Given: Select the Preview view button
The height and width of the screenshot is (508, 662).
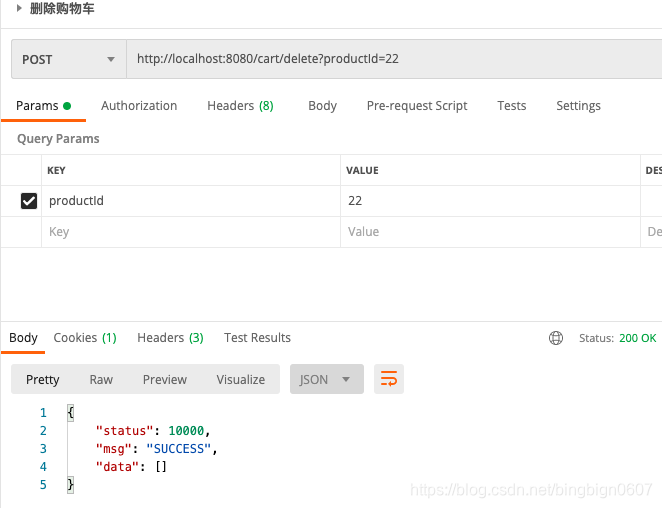Looking at the screenshot, I should pyautogui.click(x=165, y=379).
